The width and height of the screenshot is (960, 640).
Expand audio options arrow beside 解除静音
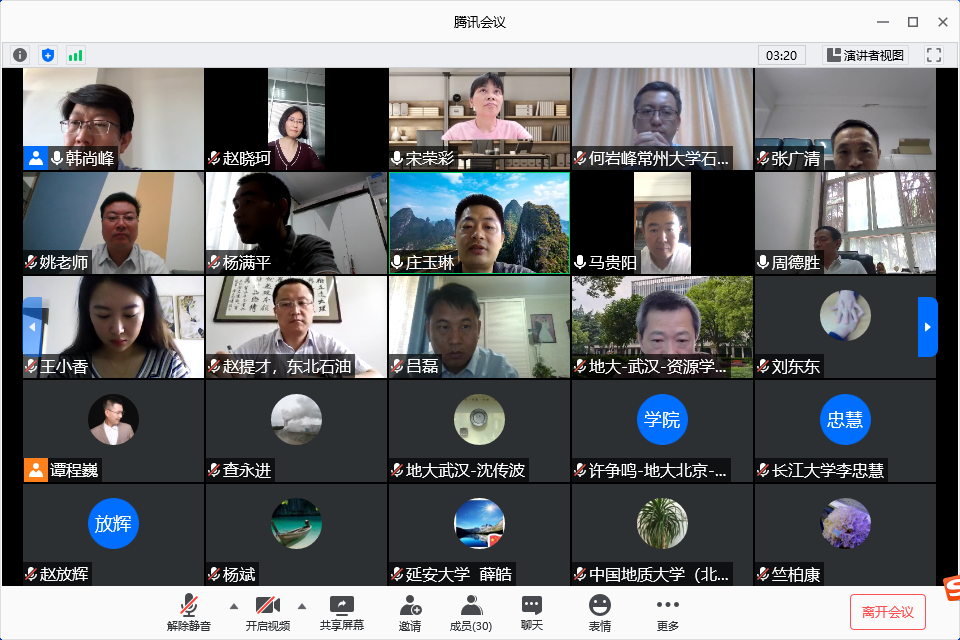234,606
